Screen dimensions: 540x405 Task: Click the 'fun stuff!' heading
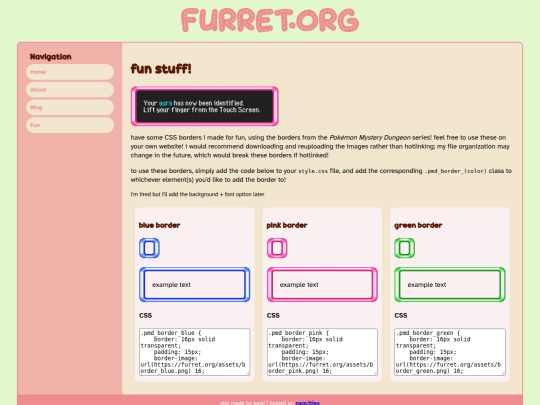click(x=161, y=69)
